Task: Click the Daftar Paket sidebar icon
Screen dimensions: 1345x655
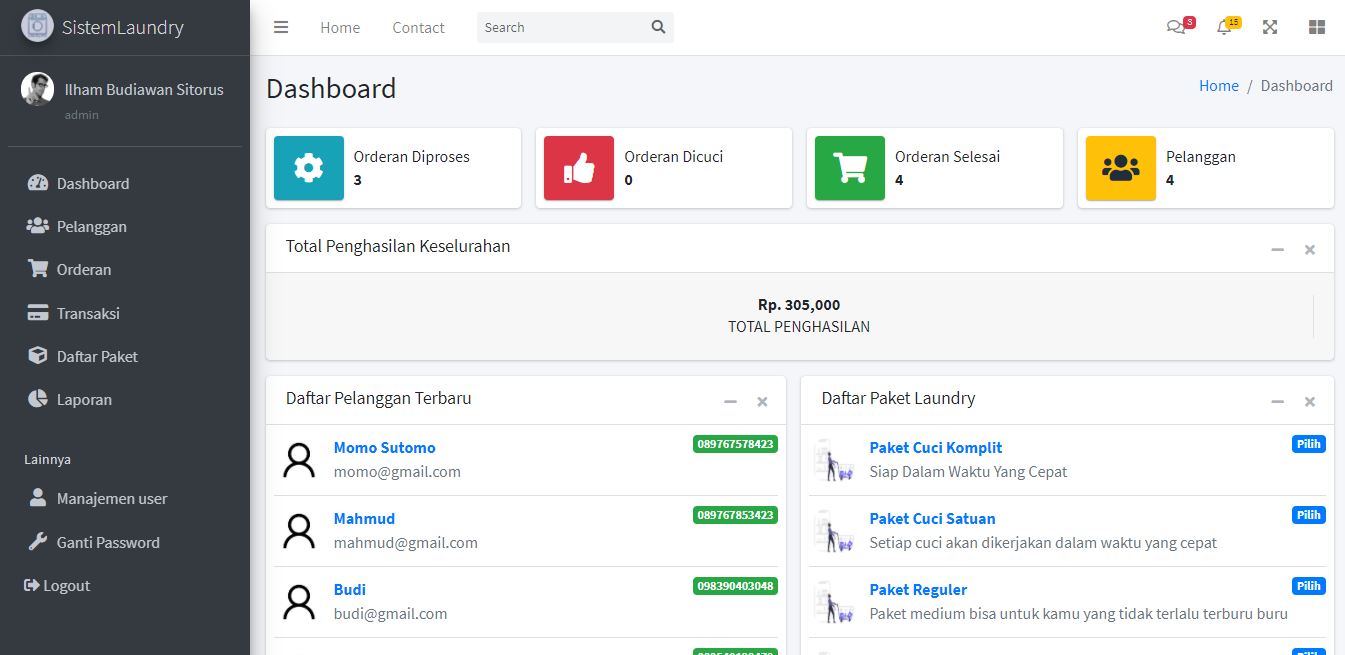Action: coord(38,355)
